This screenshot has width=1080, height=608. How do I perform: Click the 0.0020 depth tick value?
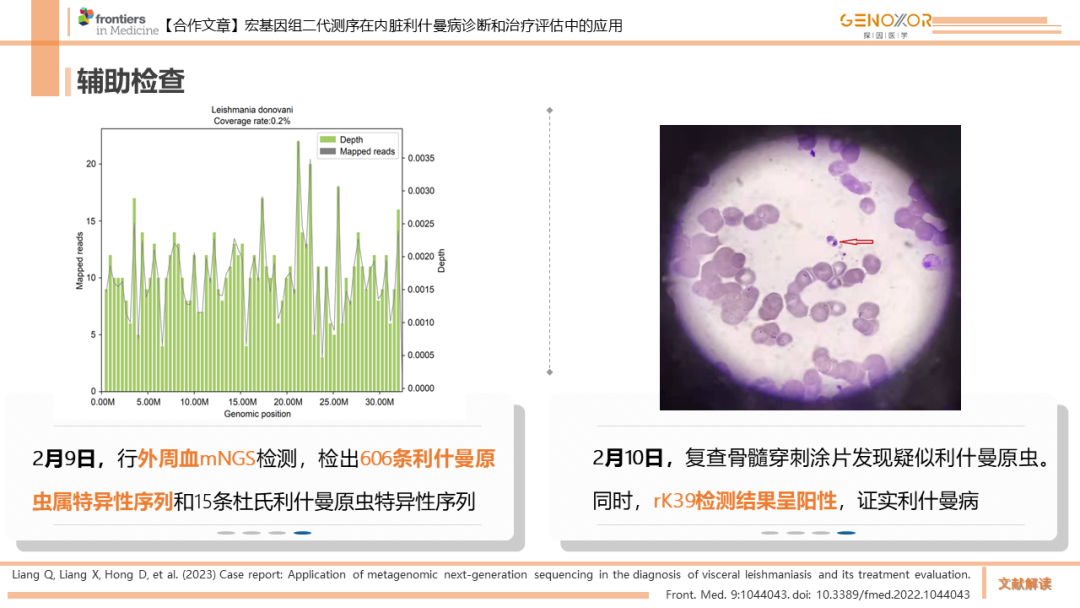tap(421, 257)
